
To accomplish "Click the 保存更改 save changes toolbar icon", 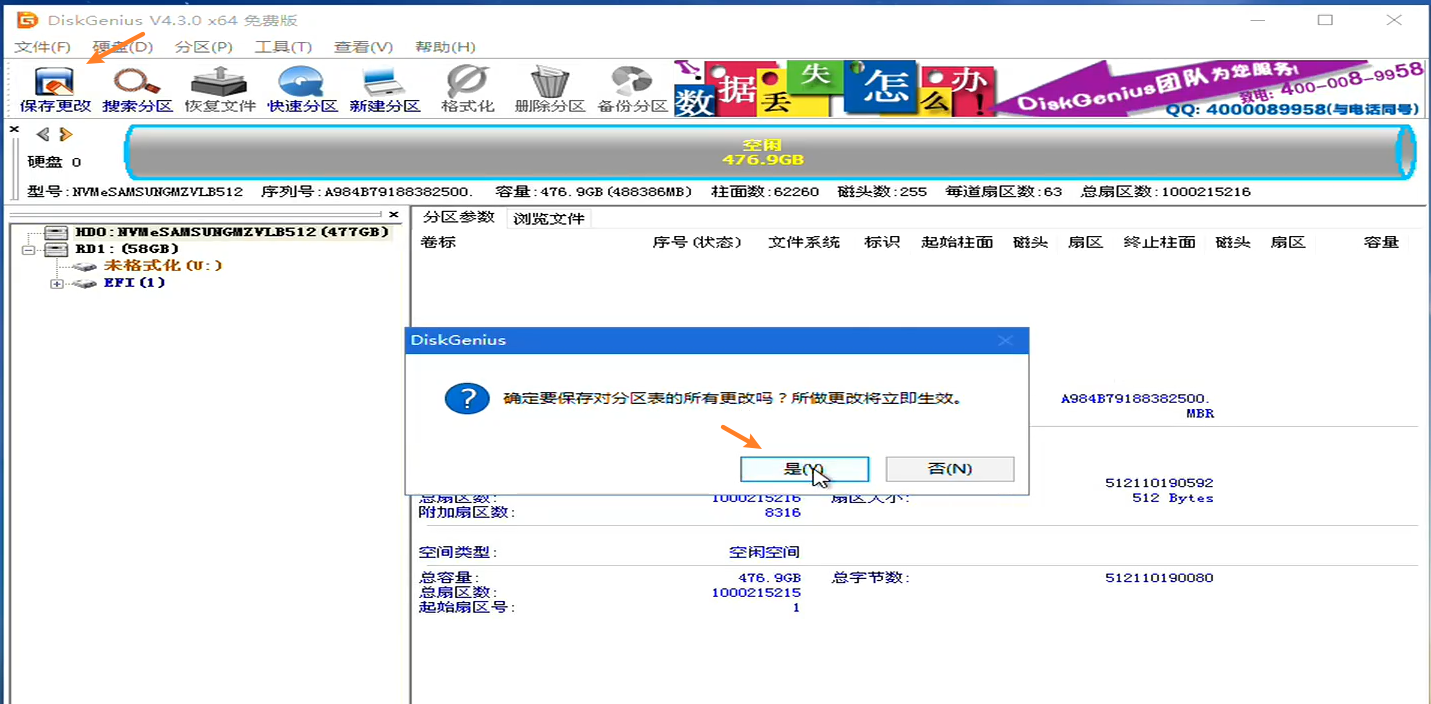I will pyautogui.click(x=55, y=89).
